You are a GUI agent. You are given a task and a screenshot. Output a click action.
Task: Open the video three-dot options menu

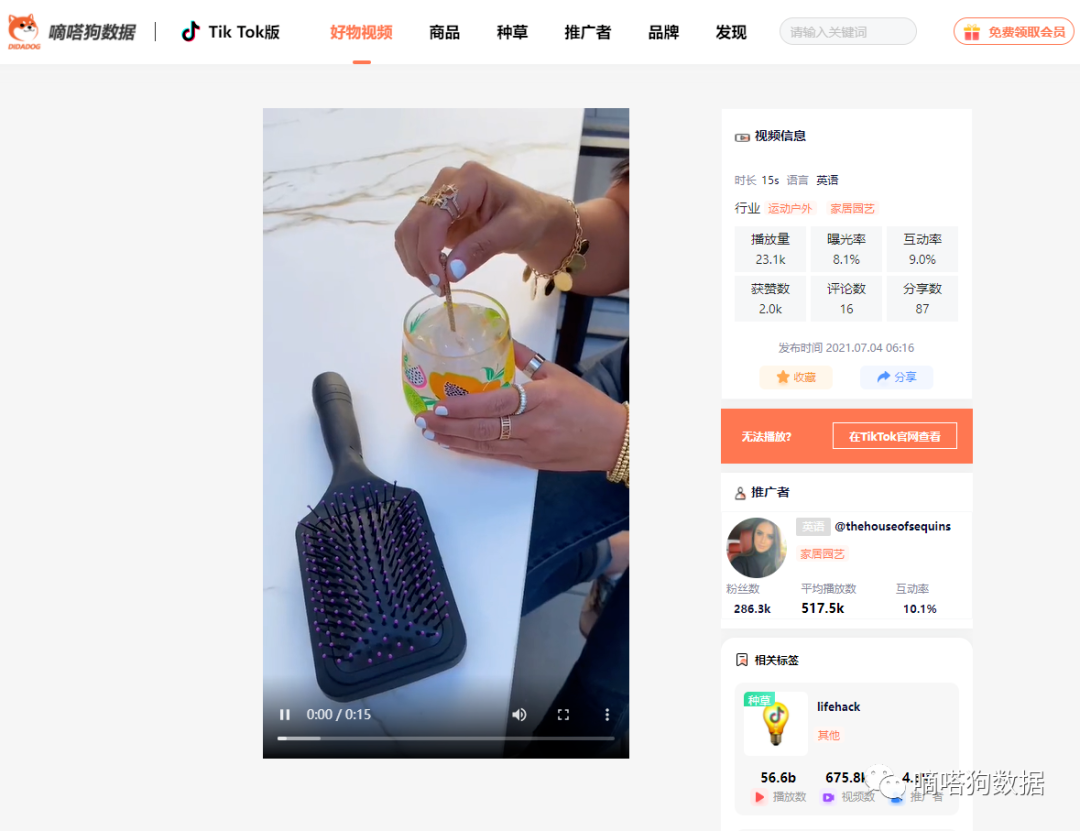tap(607, 715)
